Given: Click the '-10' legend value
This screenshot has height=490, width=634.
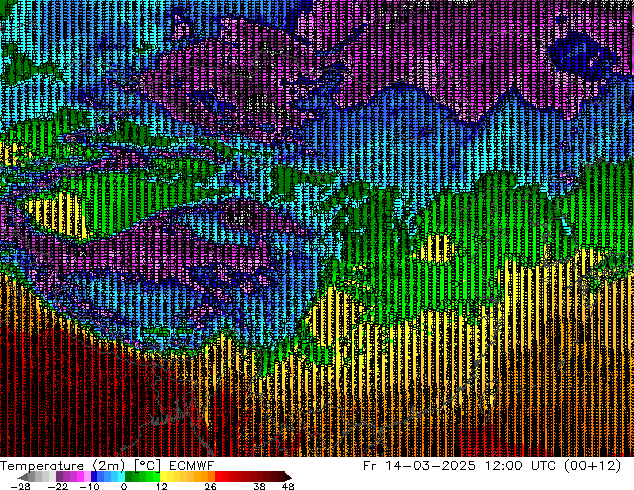Looking at the screenshot, I should (90, 486).
